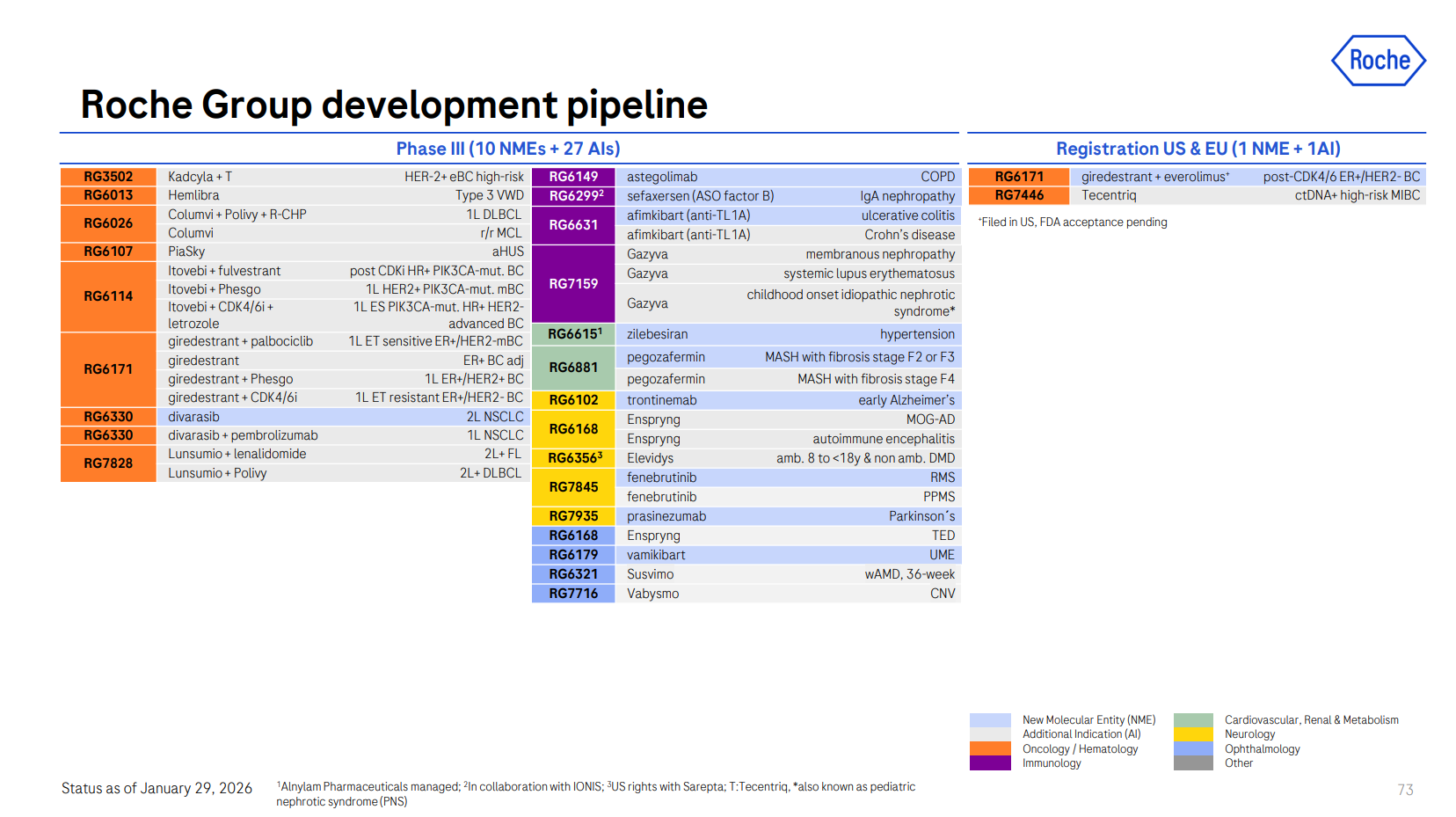Select the trontinemab early Alzheimer's row
The width and height of the screenshot is (1456, 817).
(x=789, y=400)
